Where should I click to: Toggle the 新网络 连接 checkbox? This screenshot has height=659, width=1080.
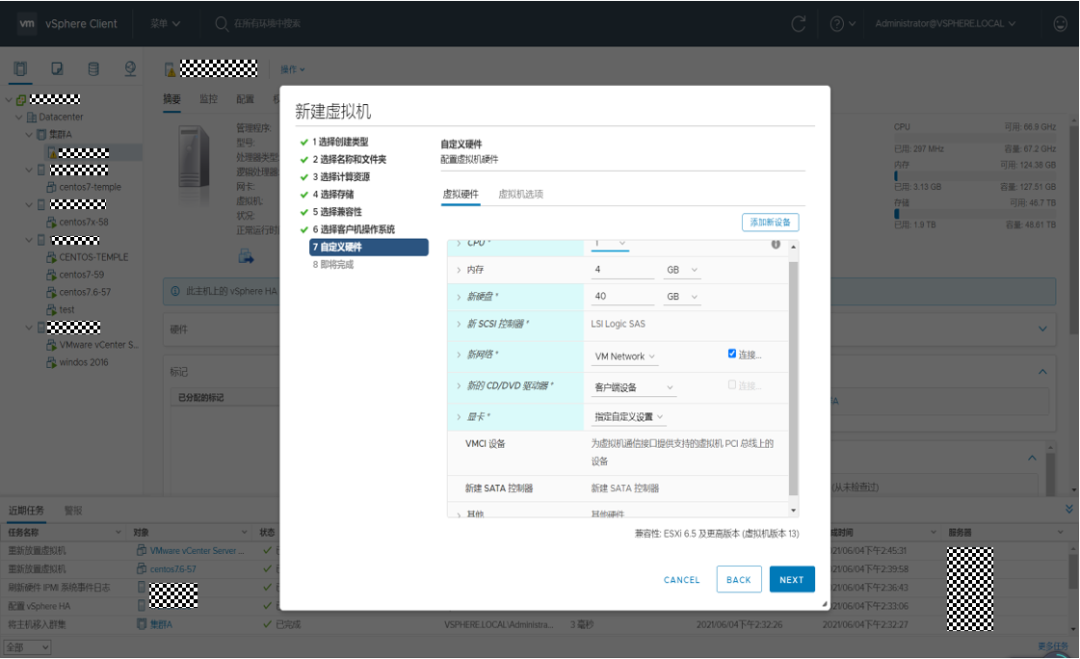click(732, 354)
